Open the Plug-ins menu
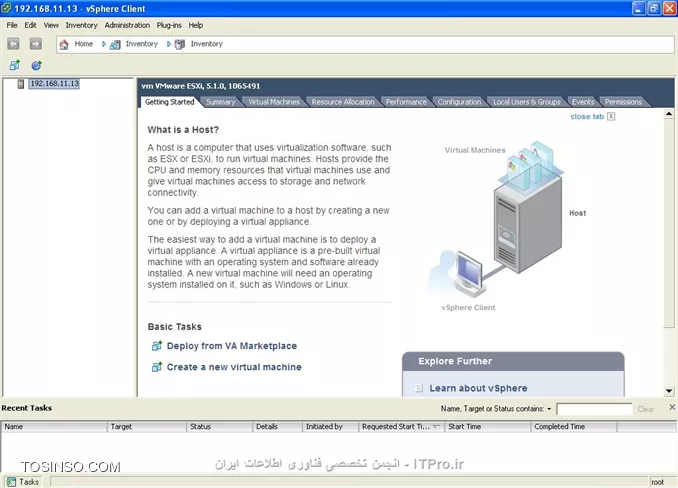The width and height of the screenshot is (678, 488). pyautogui.click(x=169, y=25)
